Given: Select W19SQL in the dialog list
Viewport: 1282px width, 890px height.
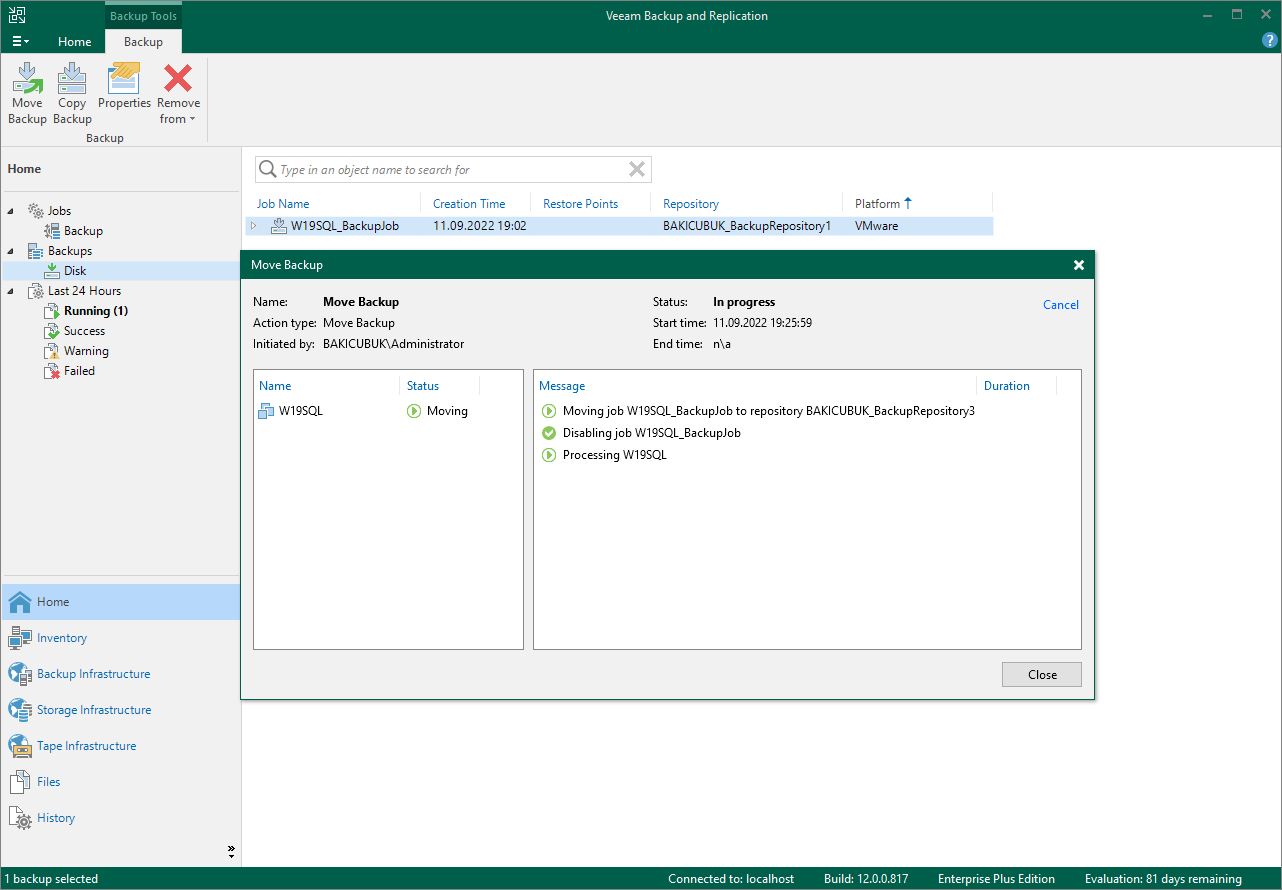Looking at the screenshot, I should point(301,411).
